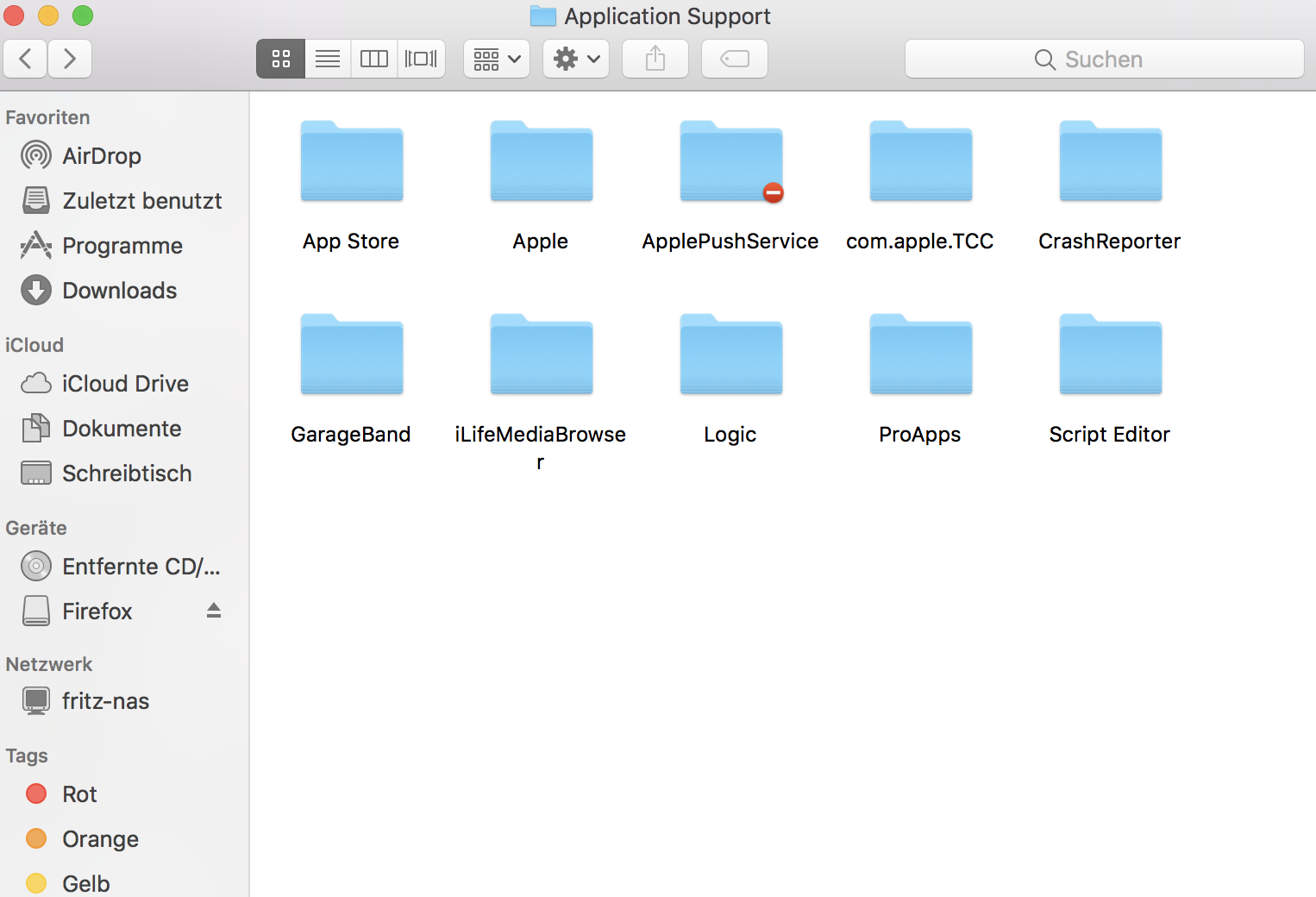
Task: Open the item arrangement dropdown
Action: click(x=497, y=59)
